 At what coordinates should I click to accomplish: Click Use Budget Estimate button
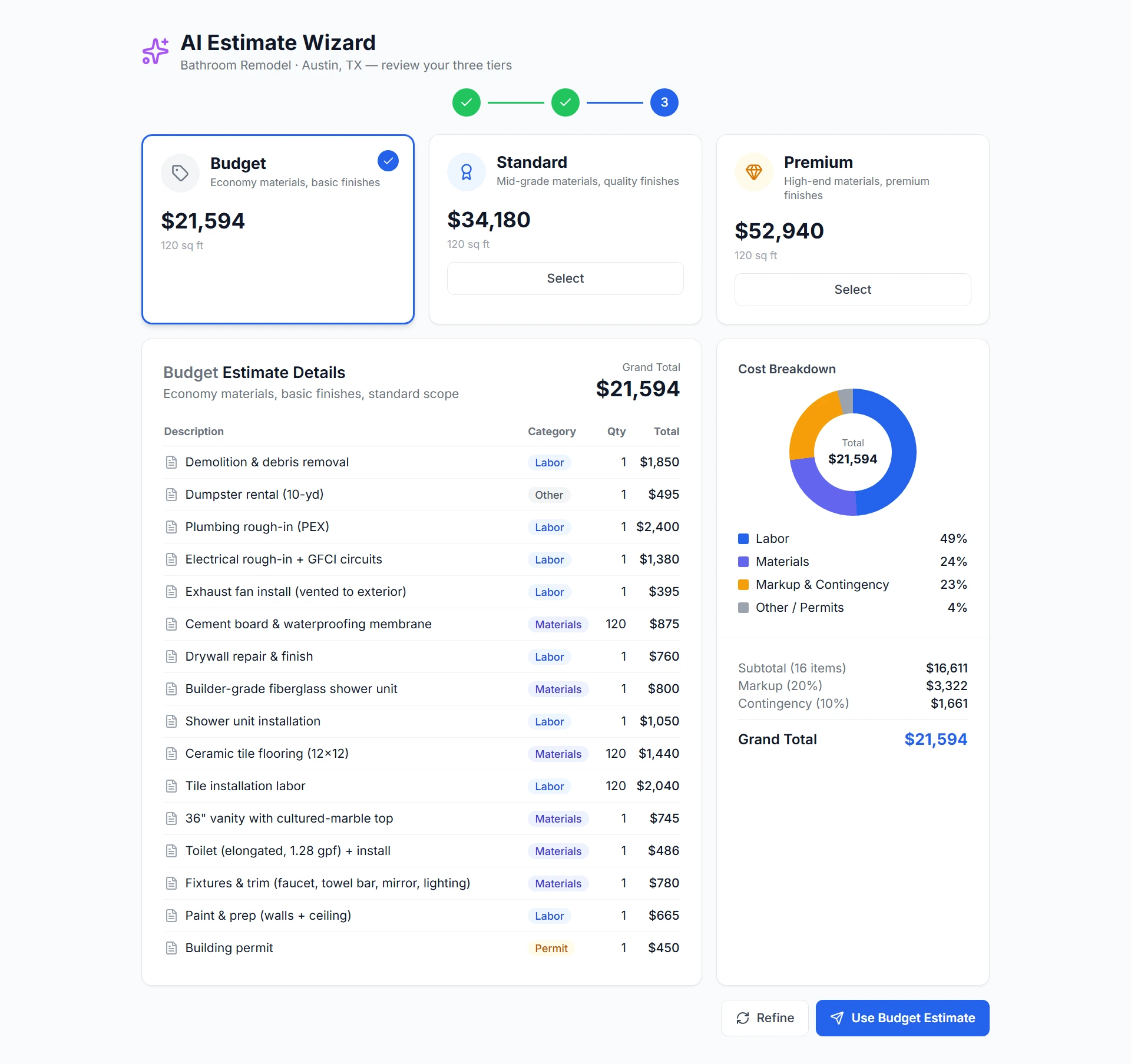click(902, 1018)
